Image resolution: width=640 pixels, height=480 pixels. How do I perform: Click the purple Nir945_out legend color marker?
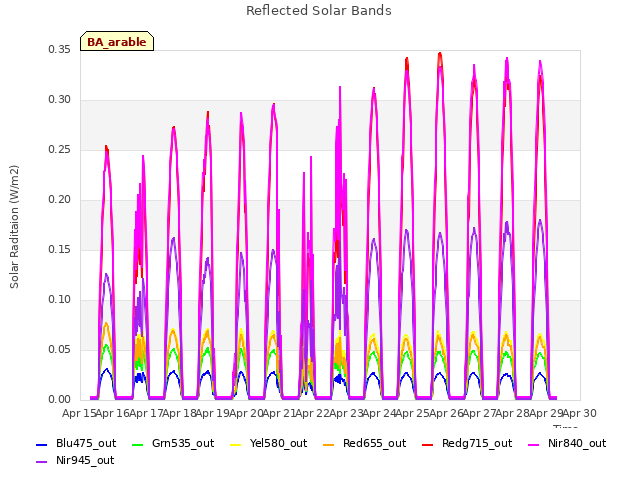(42, 462)
